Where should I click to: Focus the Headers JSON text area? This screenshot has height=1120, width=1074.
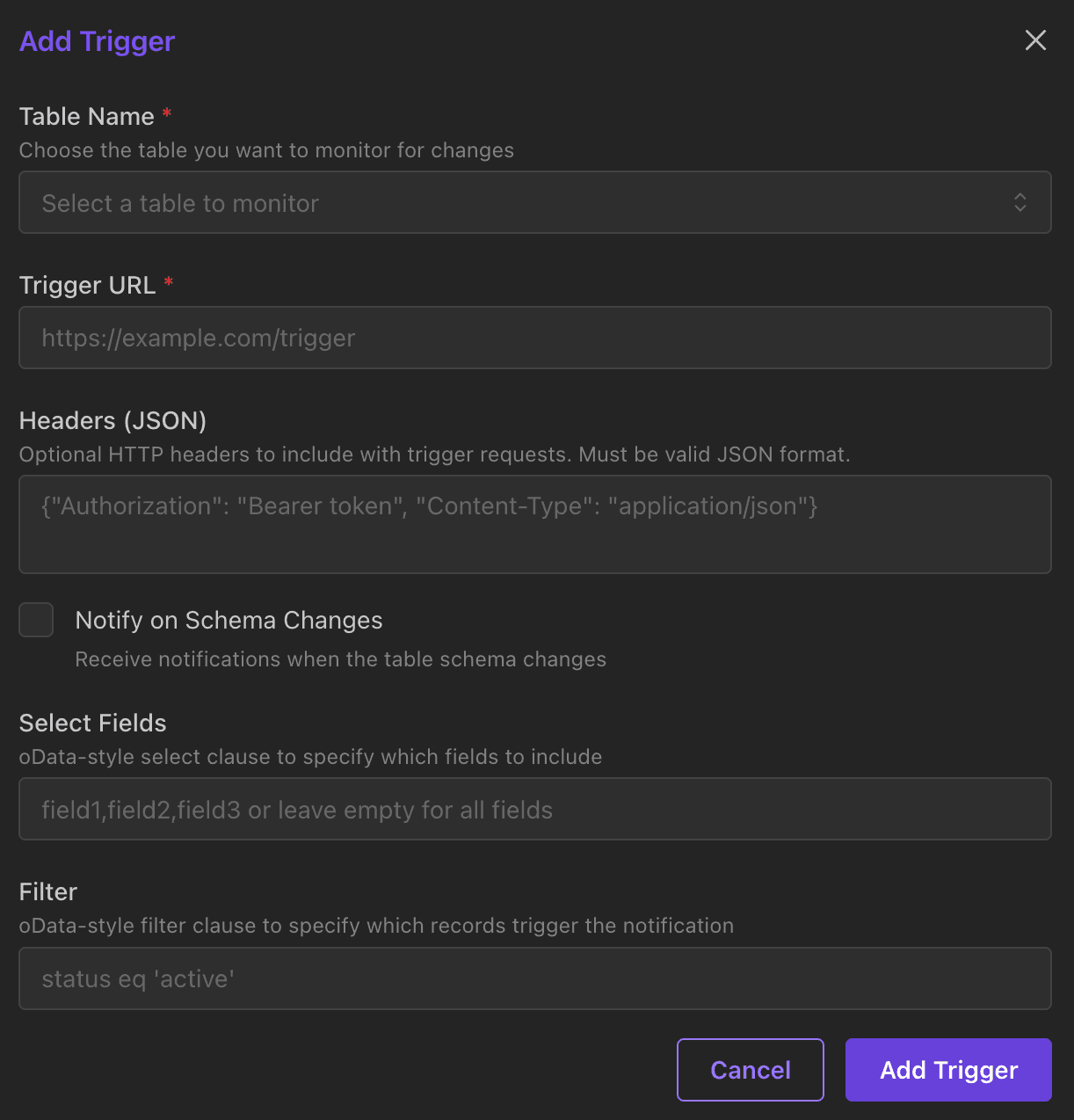(535, 524)
